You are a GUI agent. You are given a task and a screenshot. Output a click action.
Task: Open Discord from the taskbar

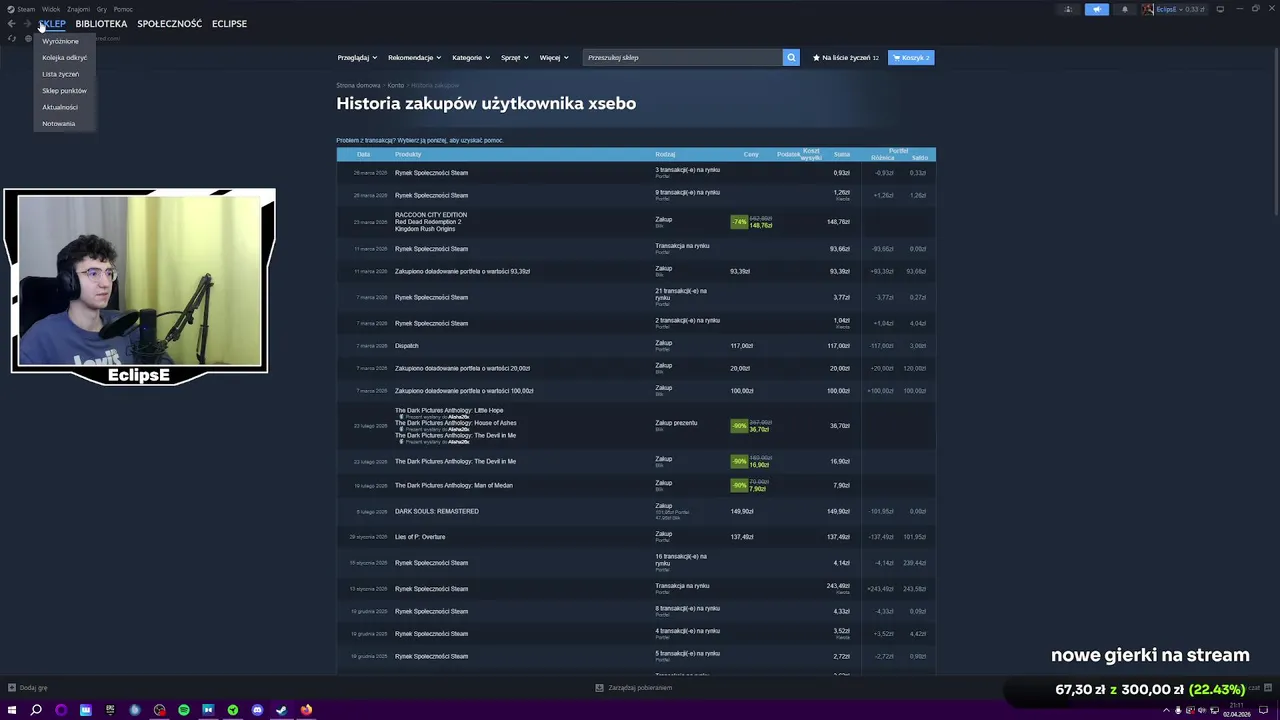pos(257,710)
